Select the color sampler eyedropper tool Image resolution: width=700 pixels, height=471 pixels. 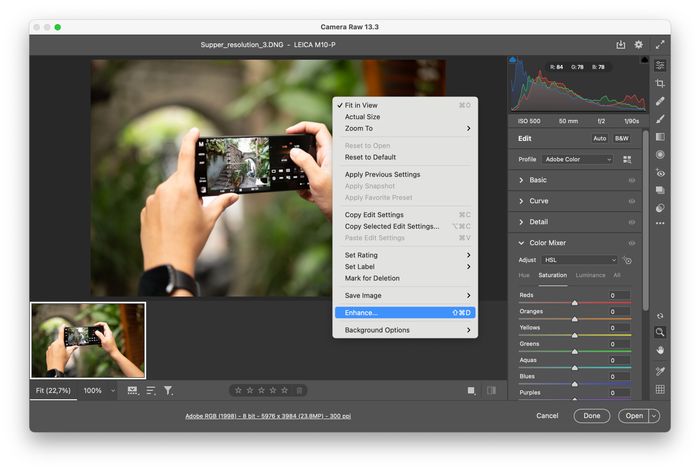tap(660, 371)
